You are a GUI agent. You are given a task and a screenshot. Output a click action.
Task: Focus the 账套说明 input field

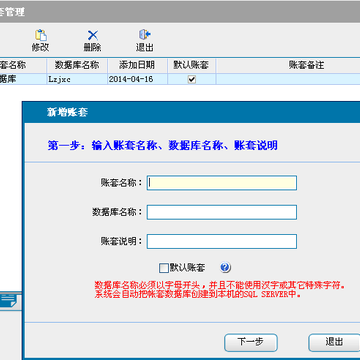[x=222, y=242]
